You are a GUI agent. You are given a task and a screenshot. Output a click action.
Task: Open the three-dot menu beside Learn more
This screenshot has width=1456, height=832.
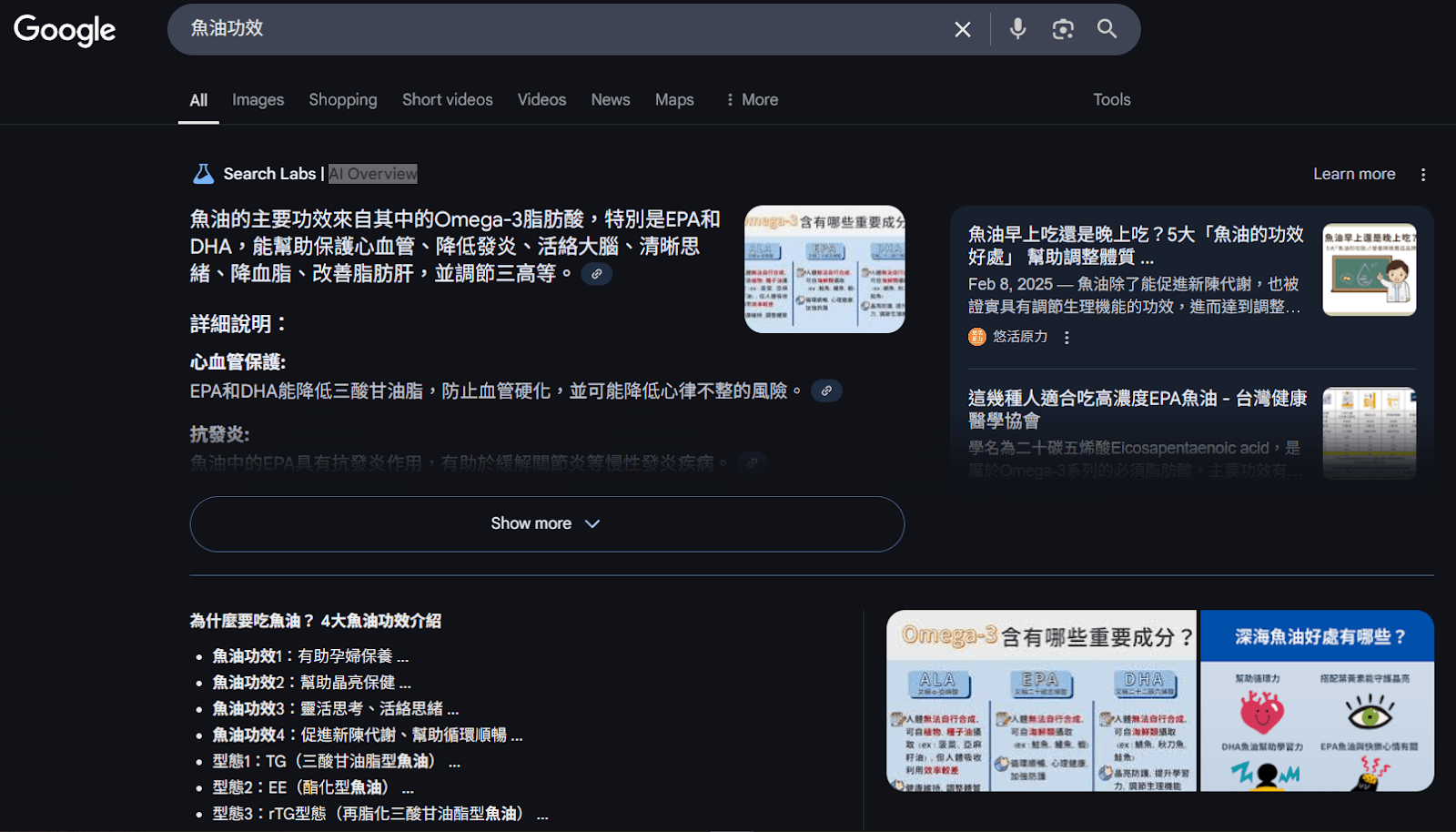pos(1423,173)
